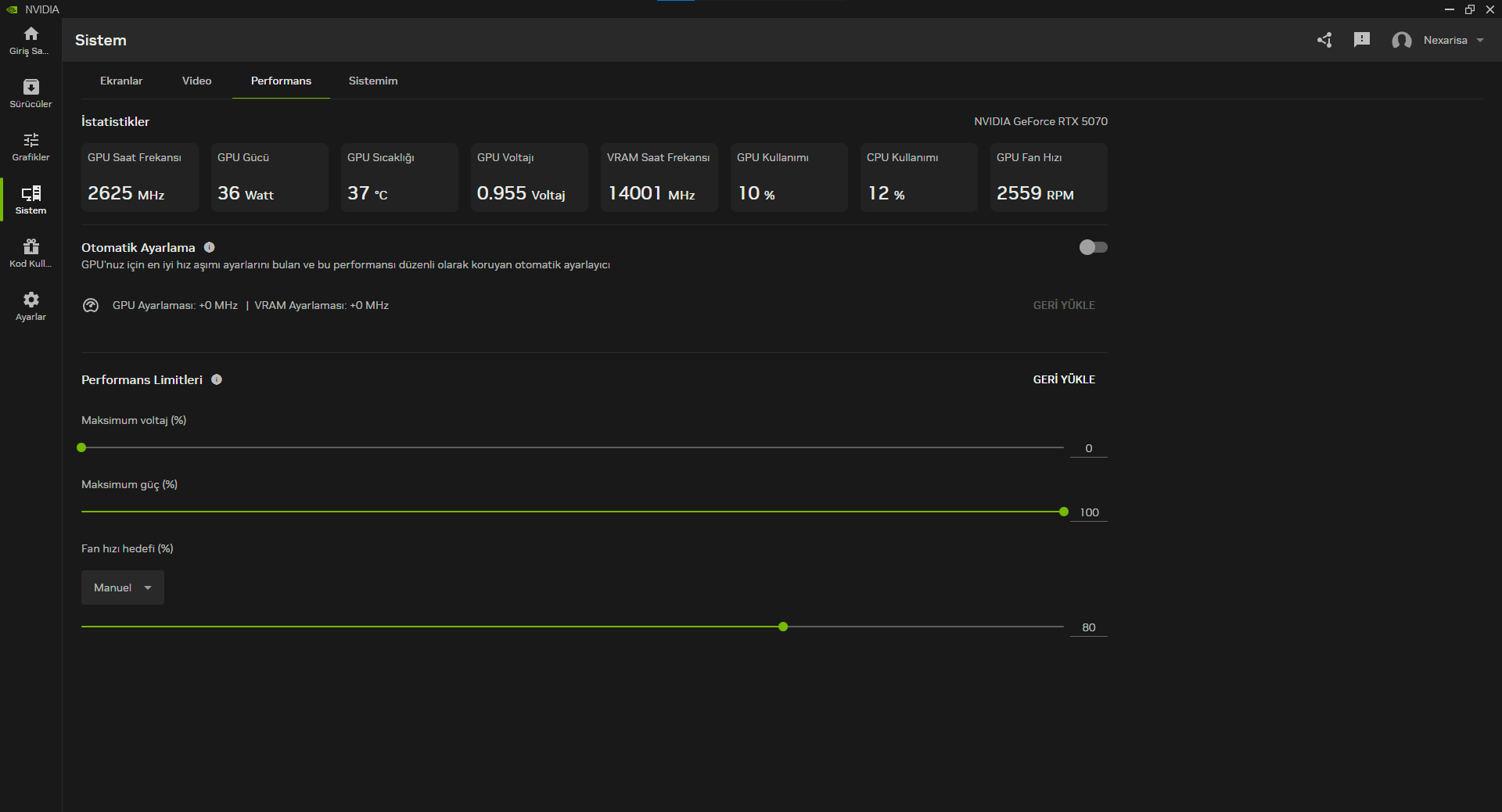This screenshot has height=812, width=1502.
Task: Click the GPU Kullanımı stat card
Action: coord(789,178)
